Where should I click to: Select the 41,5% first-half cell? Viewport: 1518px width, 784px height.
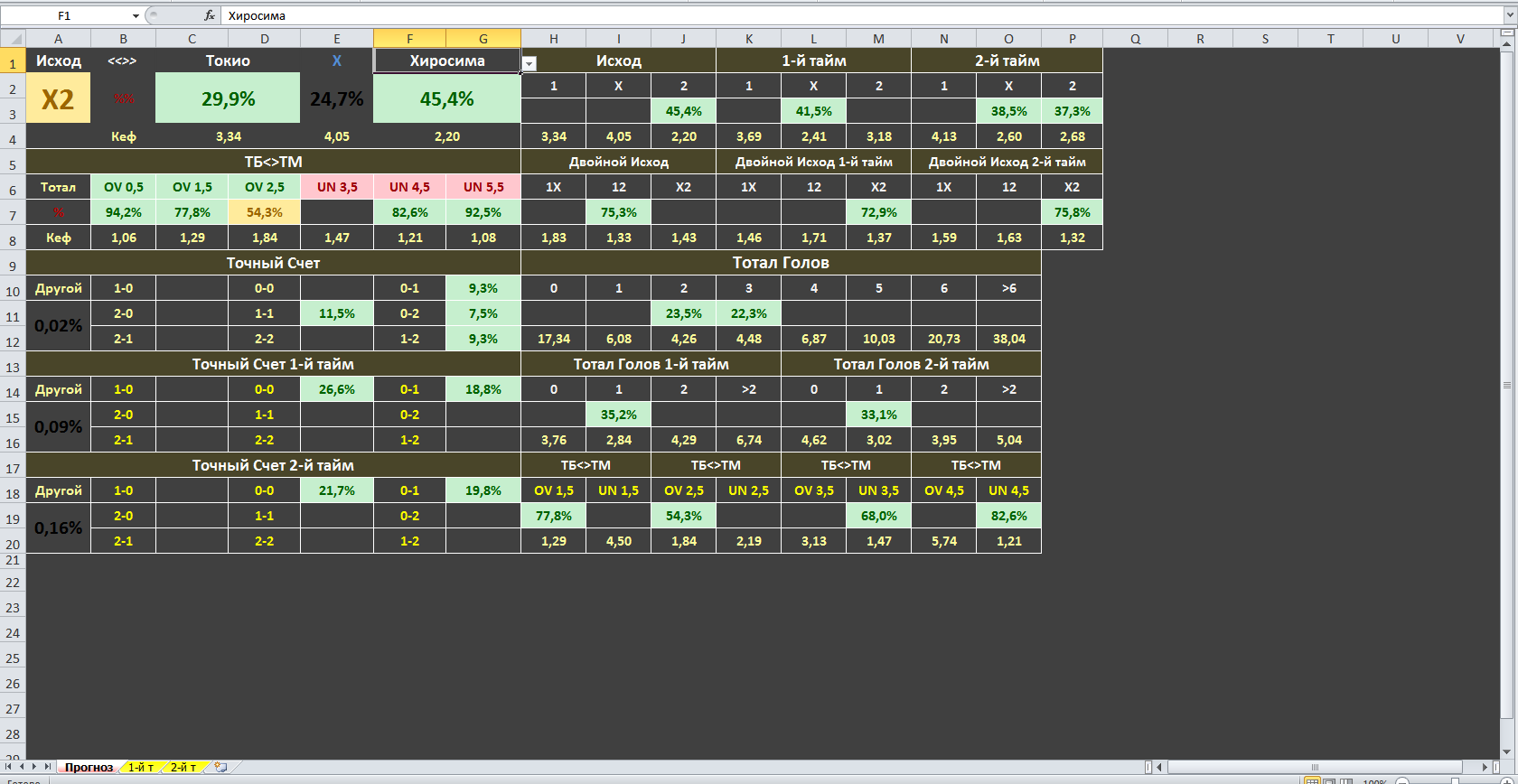(x=814, y=111)
